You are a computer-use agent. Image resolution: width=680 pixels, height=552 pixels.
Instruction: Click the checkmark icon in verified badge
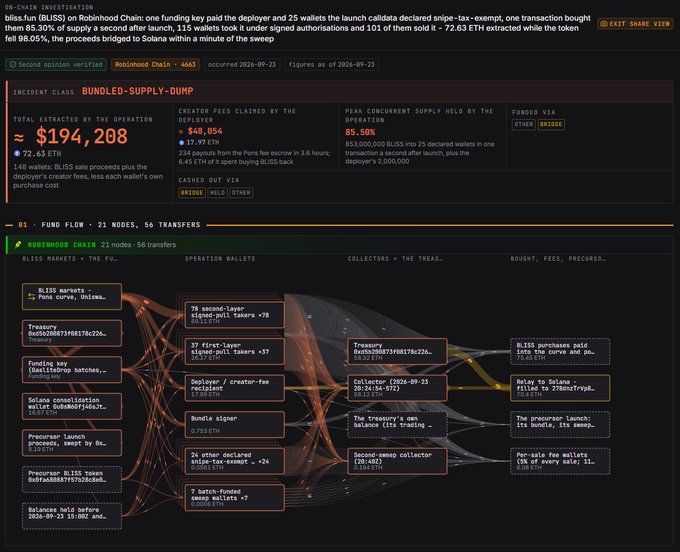pyautogui.click(x=13, y=65)
